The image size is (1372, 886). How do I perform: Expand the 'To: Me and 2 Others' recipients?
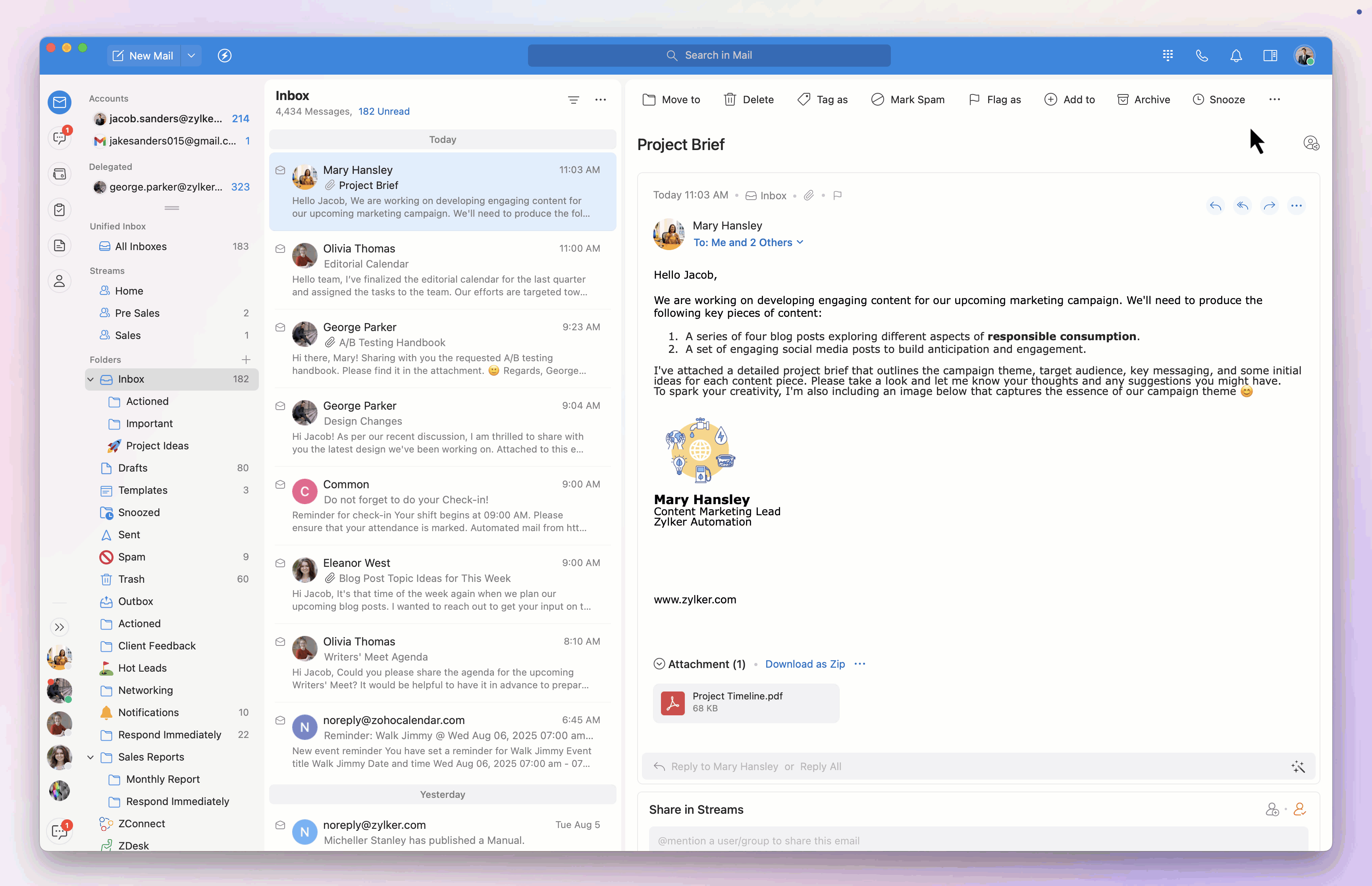point(748,243)
